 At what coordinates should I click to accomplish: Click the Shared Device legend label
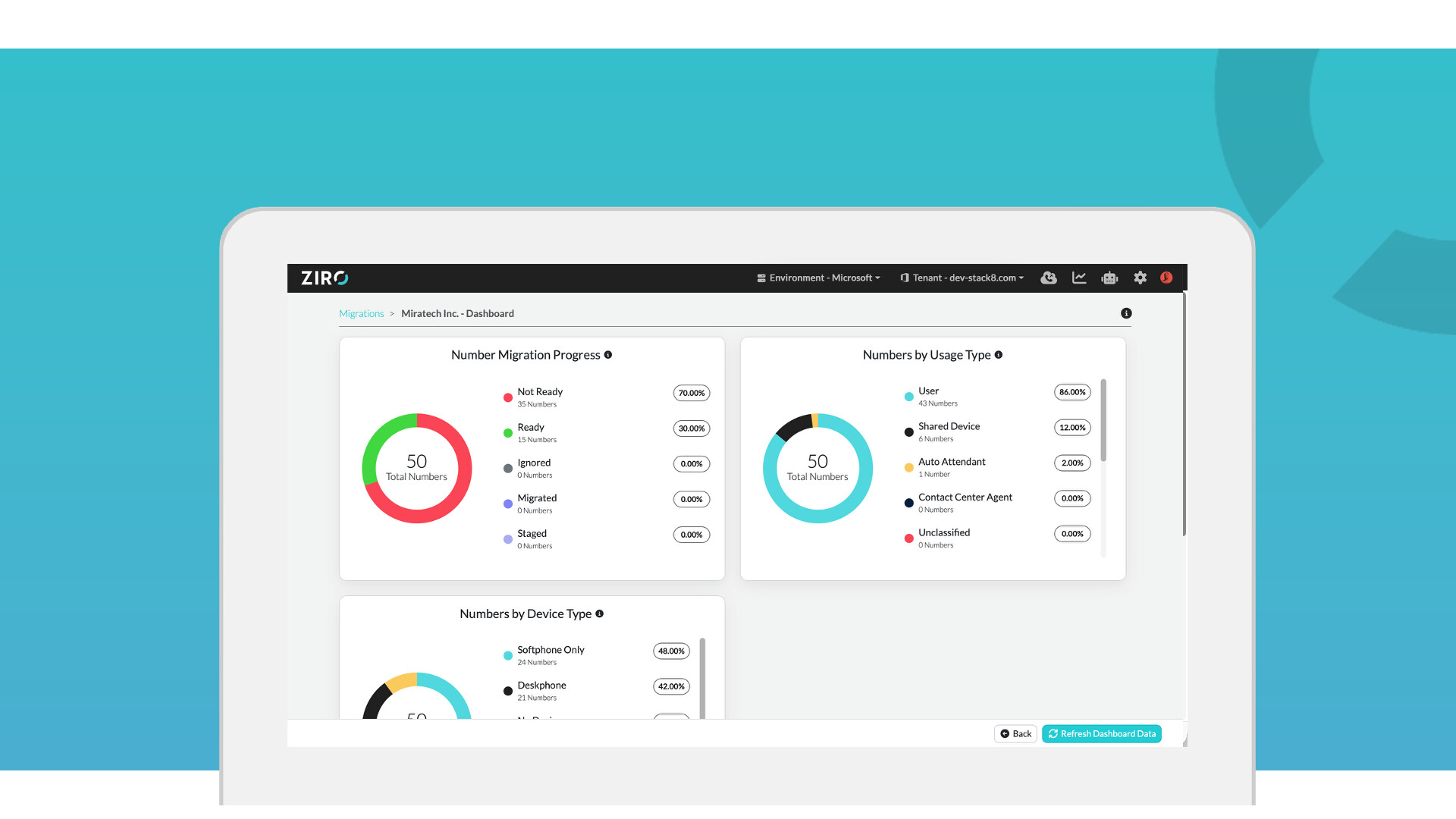(x=949, y=426)
